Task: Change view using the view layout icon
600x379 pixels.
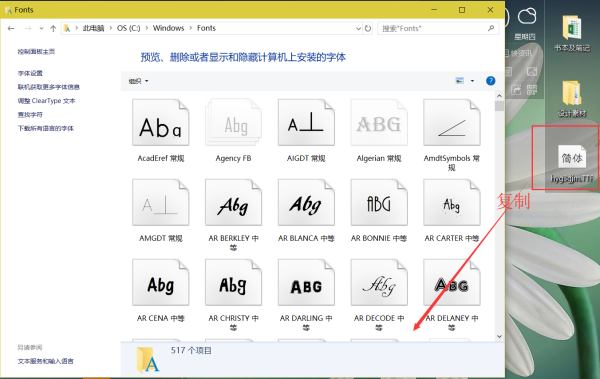Action: pos(460,81)
